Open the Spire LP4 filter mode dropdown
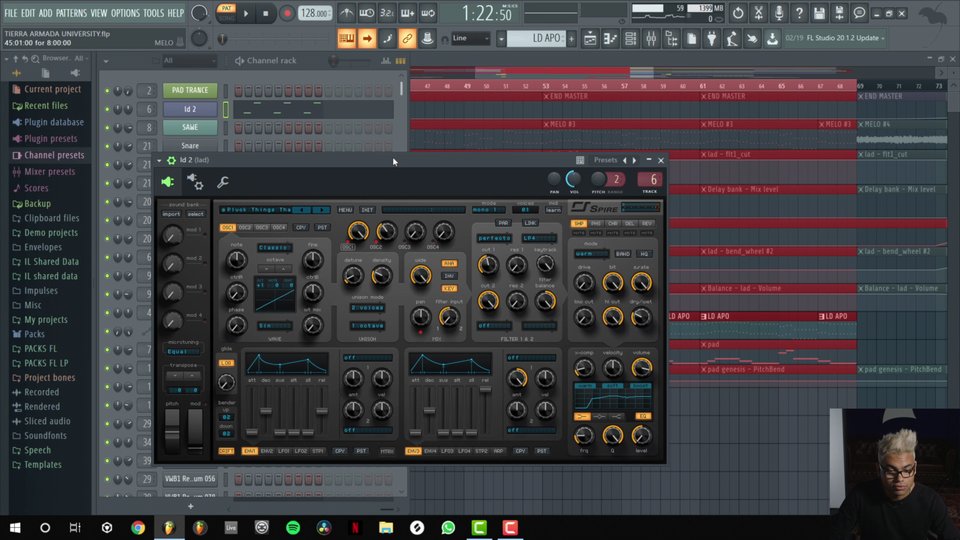 click(539, 238)
